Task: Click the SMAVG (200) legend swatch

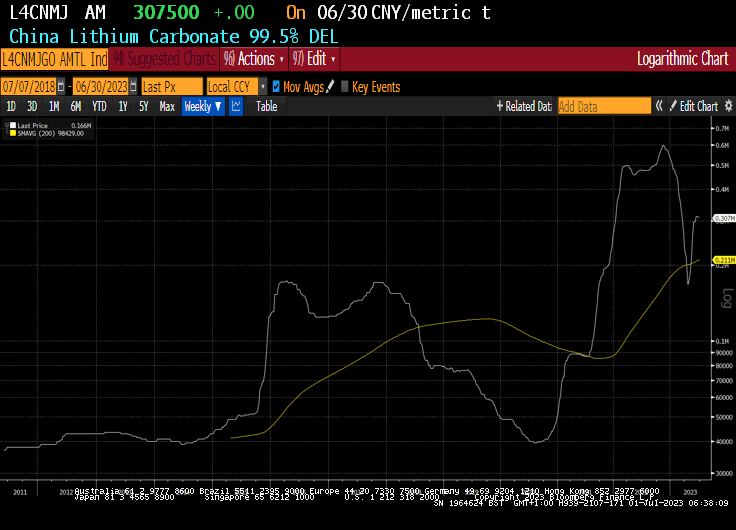Action: coord(12,133)
